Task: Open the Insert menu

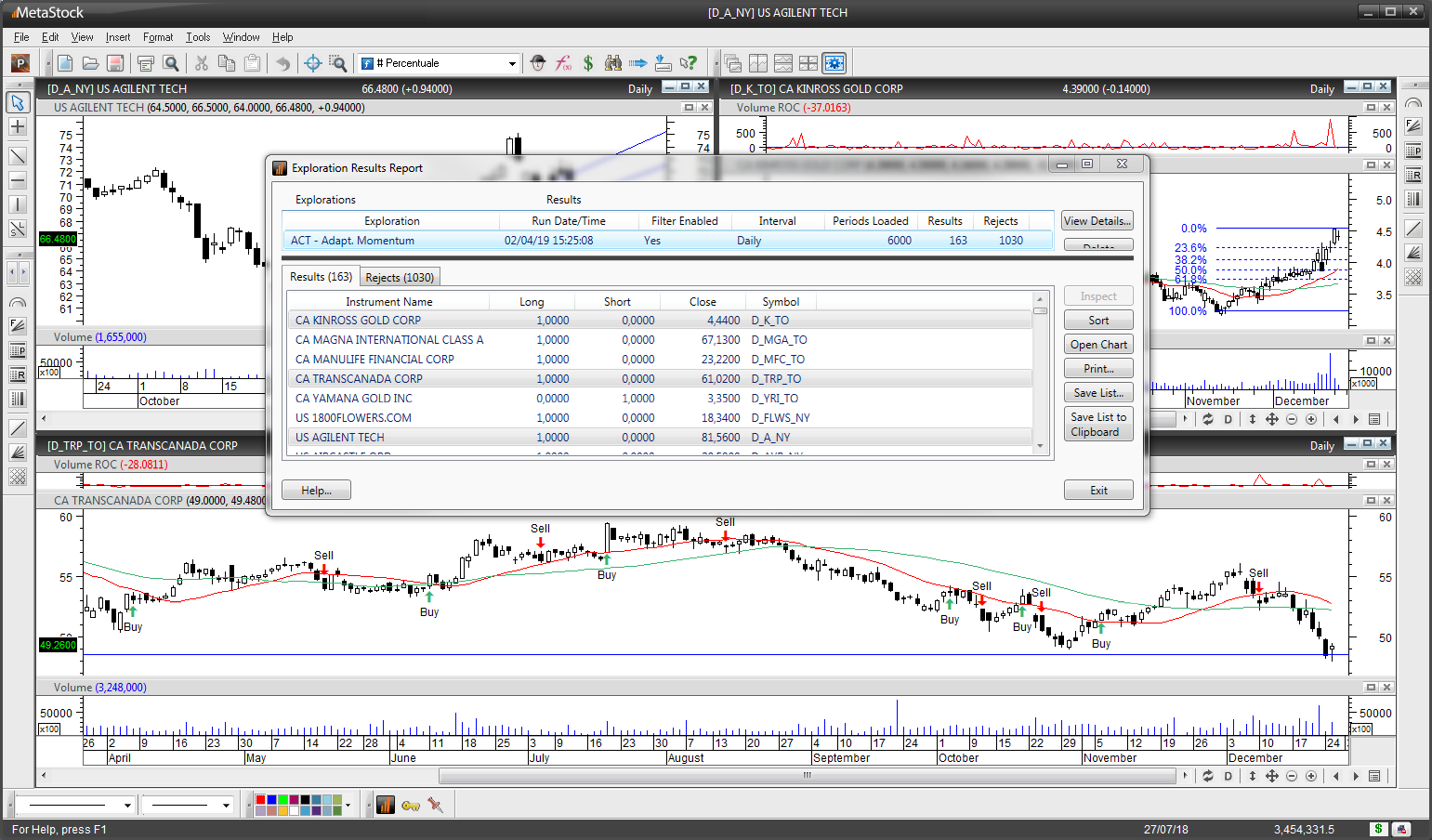Action: click(x=118, y=37)
